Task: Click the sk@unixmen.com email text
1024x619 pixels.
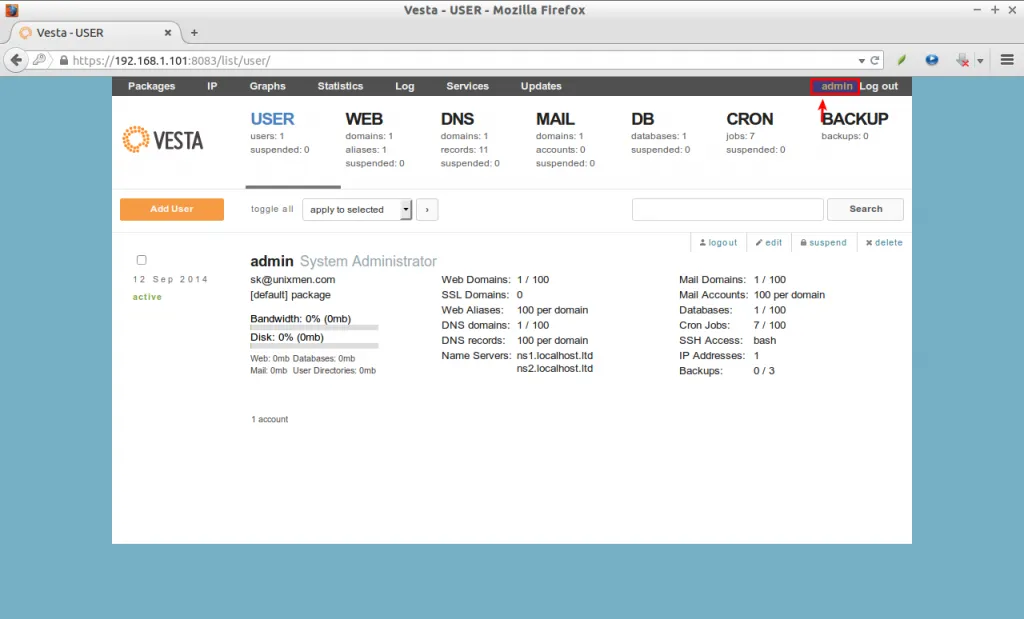Action: click(x=293, y=279)
